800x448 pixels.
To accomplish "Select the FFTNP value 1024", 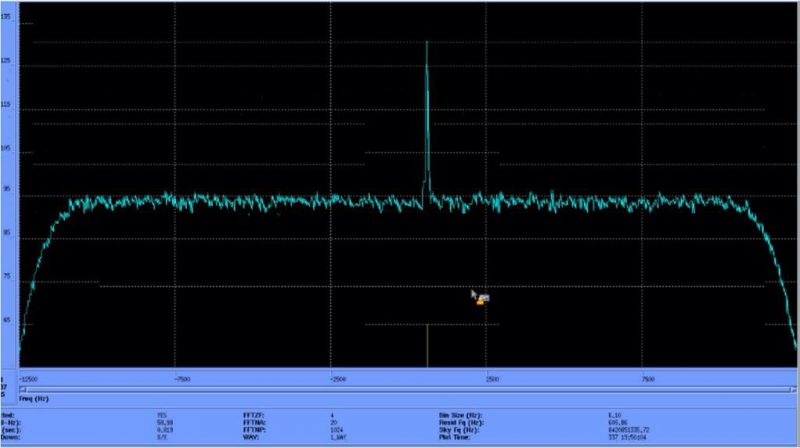I will pyautogui.click(x=336, y=431).
